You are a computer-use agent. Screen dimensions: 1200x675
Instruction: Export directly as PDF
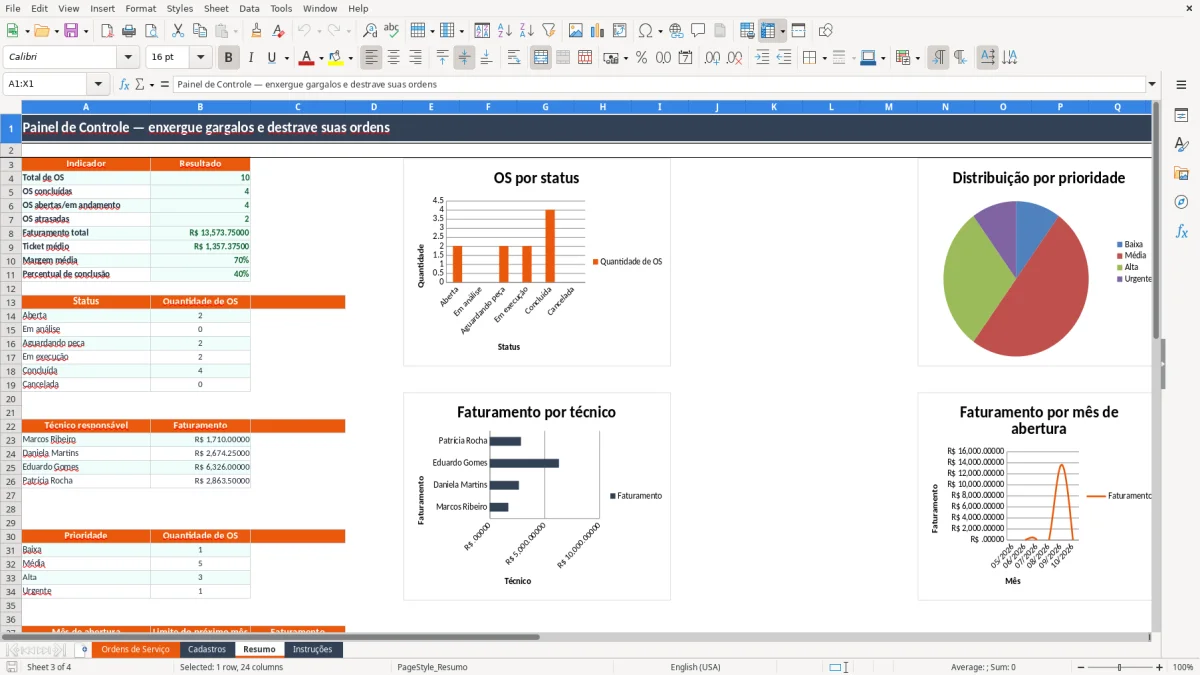click(x=107, y=31)
